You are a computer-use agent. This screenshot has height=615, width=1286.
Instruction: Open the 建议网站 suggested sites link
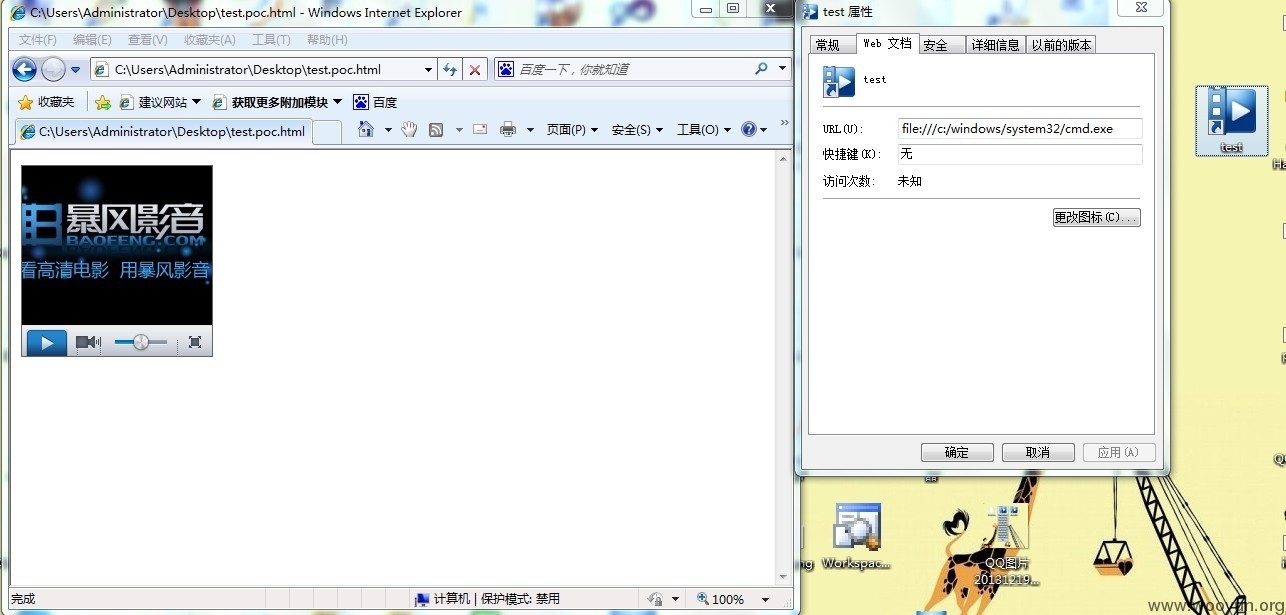160,102
